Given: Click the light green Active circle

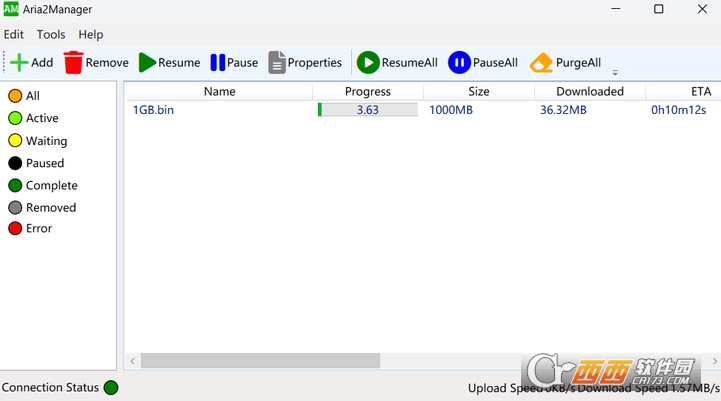Looking at the screenshot, I should point(15,118).
